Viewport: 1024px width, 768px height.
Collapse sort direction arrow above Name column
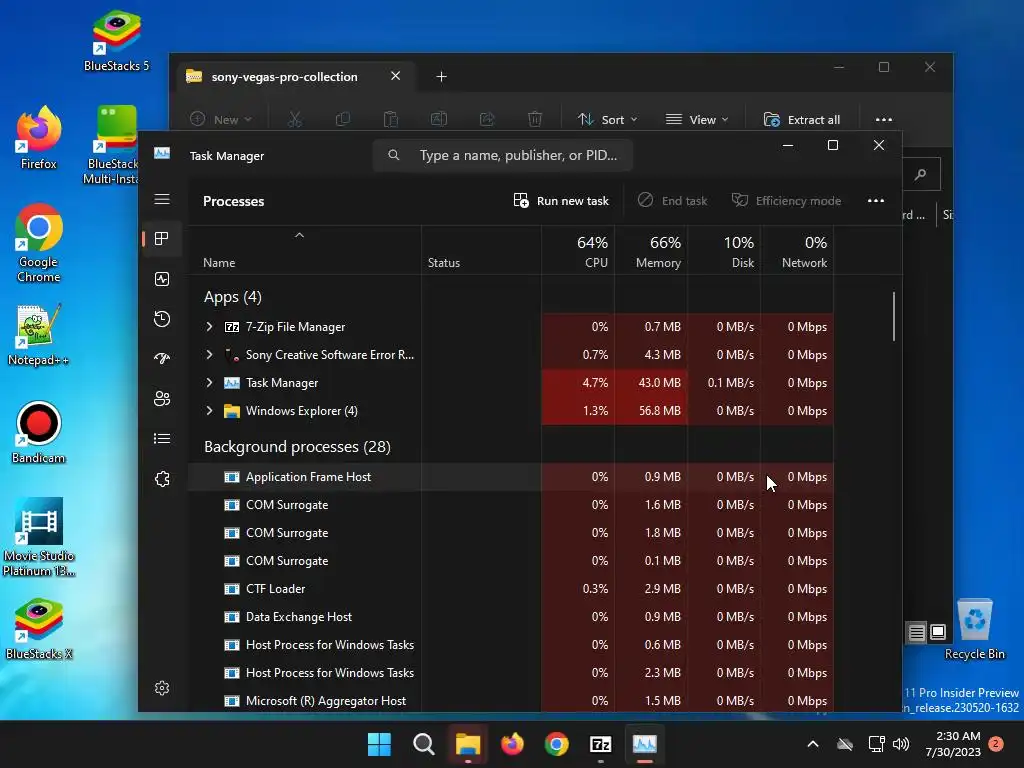pyautogui.click(x=299, y=235)
